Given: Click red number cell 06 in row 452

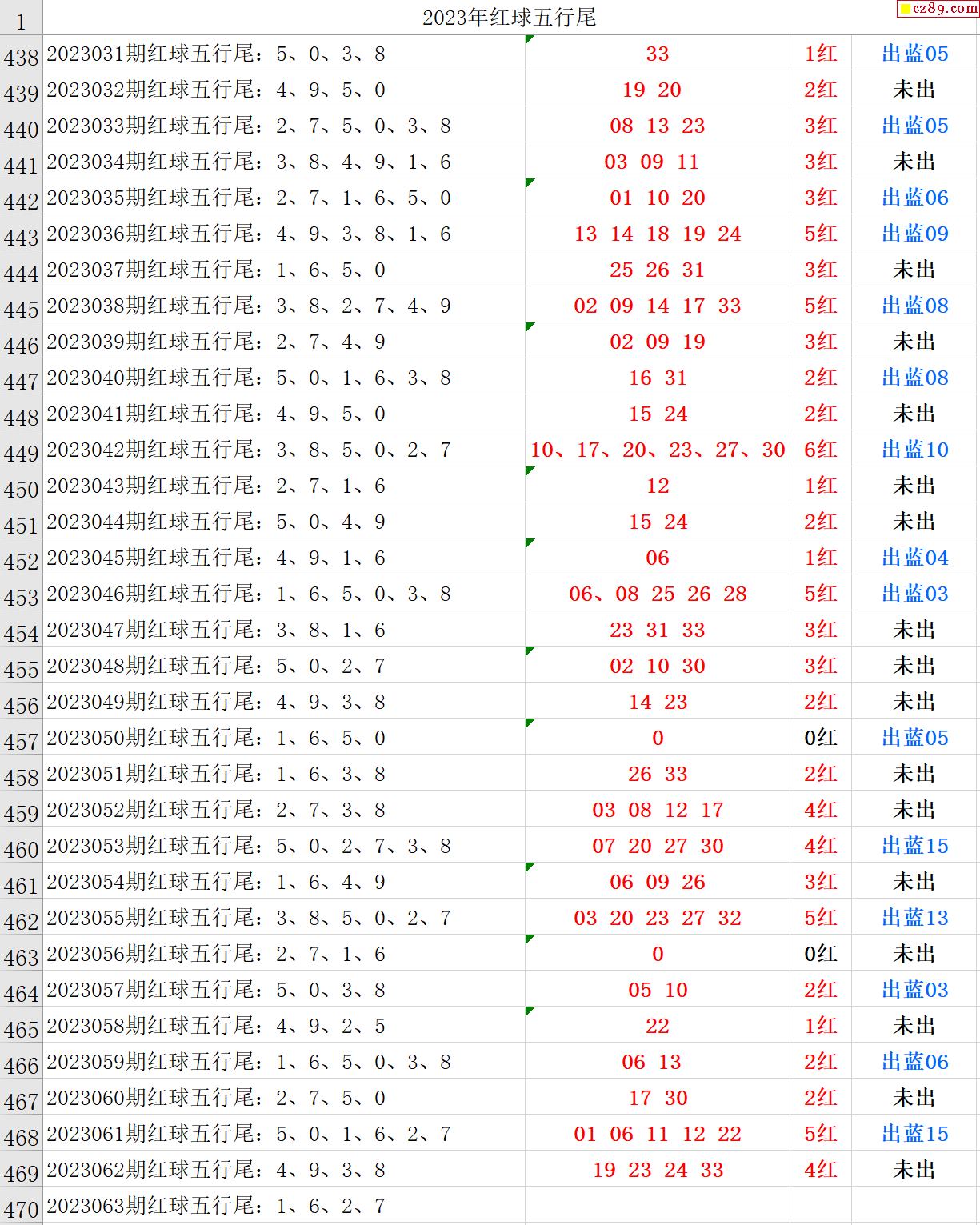Looking at the screenshot, I should point(658,558).
